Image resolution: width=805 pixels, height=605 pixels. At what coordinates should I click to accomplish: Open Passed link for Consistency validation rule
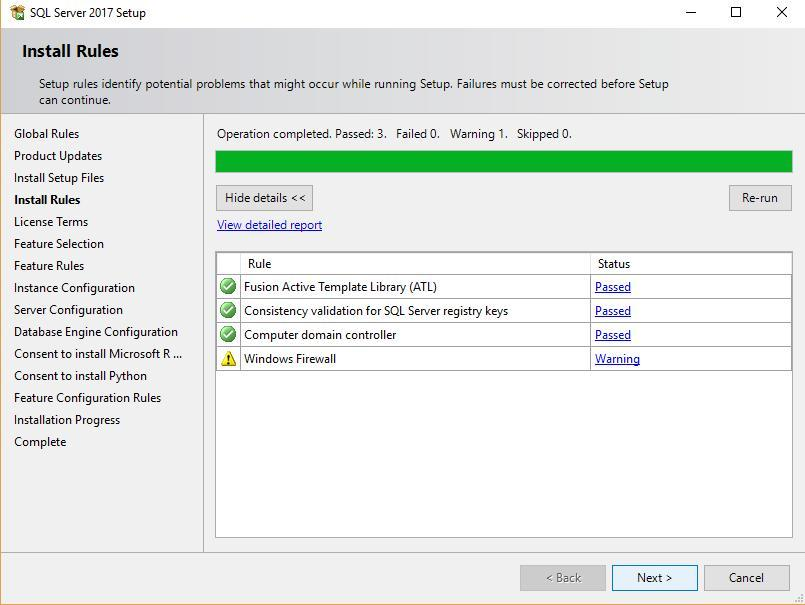[x=612, y=311]
